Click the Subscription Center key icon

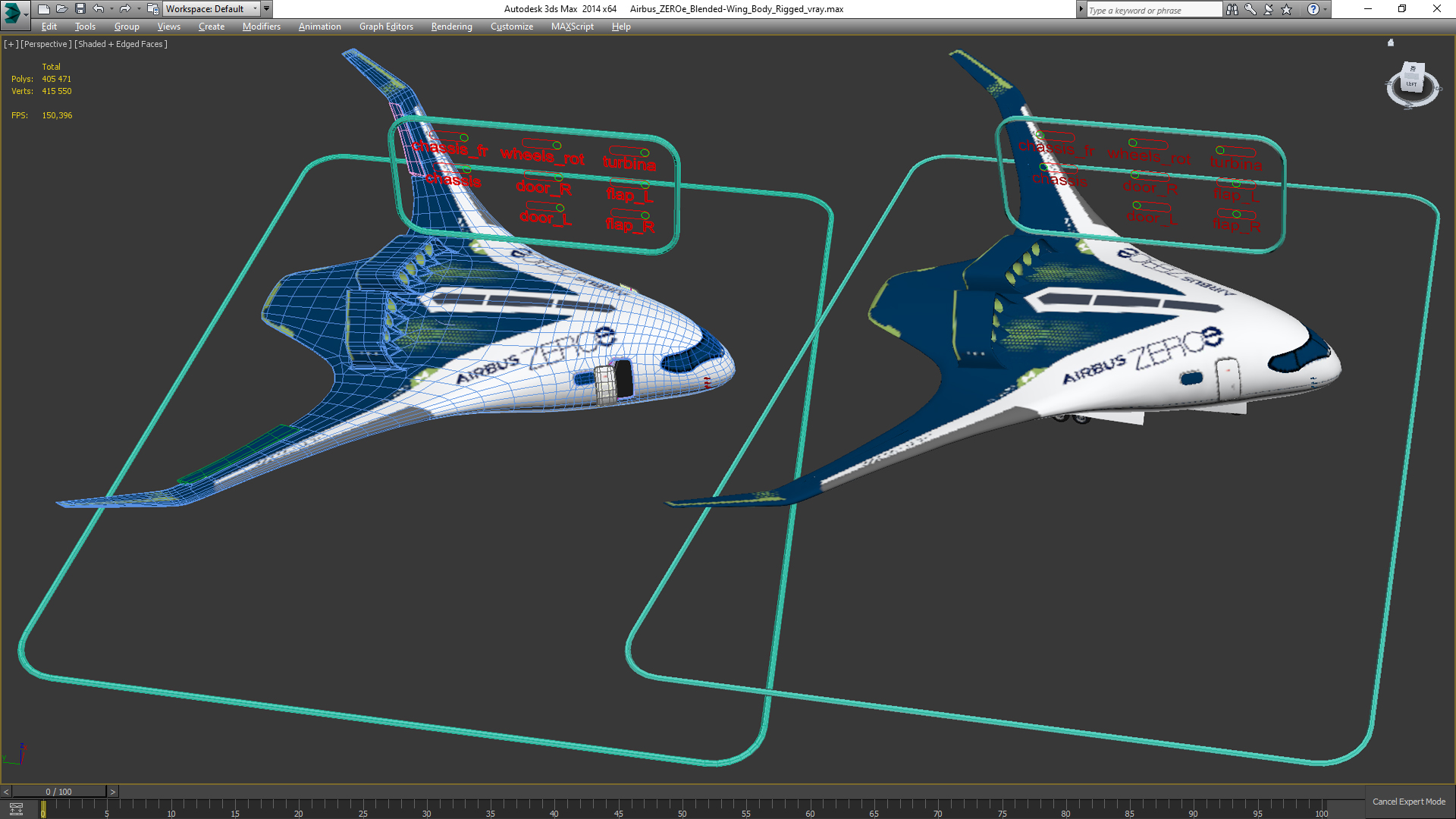click(x=1250, y=9)
